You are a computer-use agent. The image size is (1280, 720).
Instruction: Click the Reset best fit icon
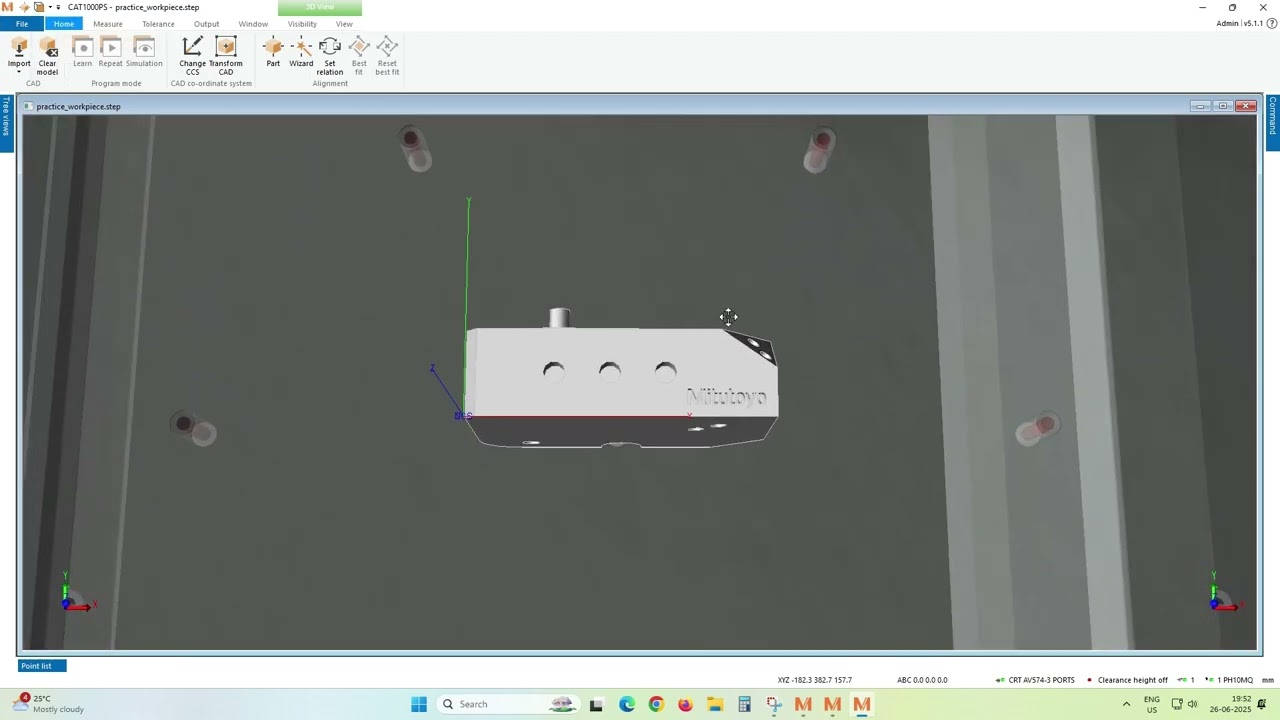(387, 47)
